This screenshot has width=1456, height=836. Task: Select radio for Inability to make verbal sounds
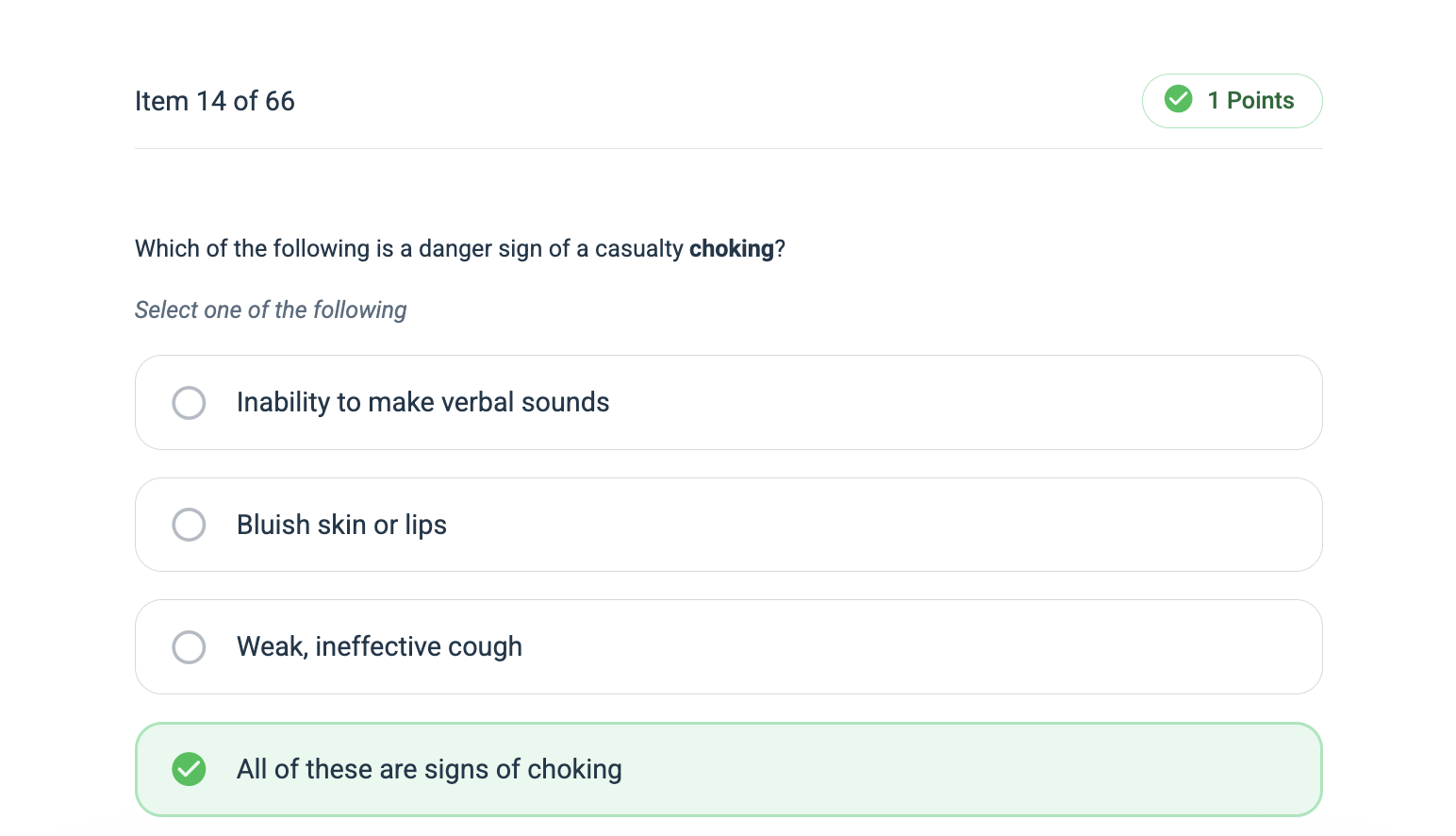[189, 403]
